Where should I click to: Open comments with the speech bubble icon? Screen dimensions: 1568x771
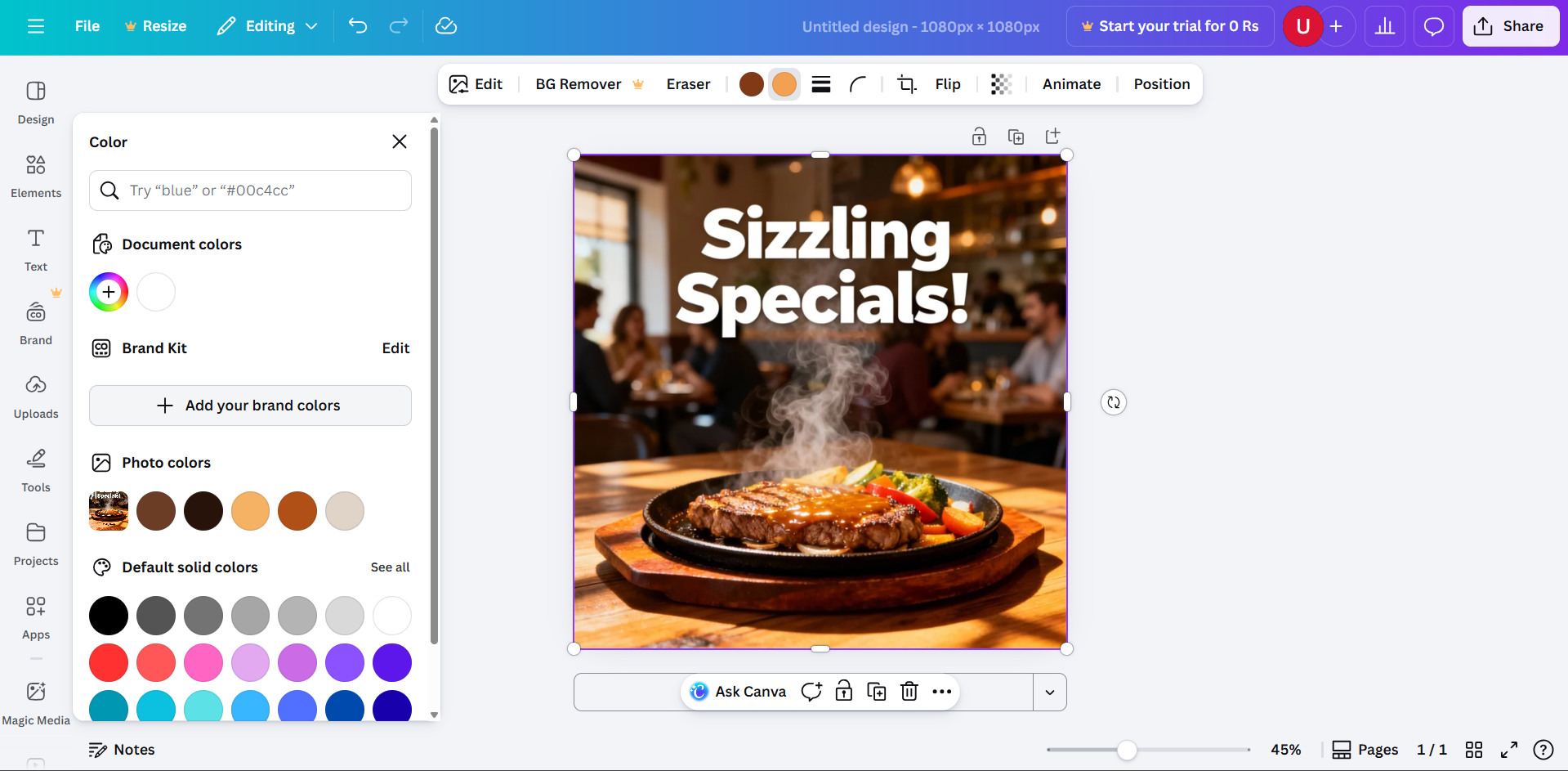pos(1433,25)
